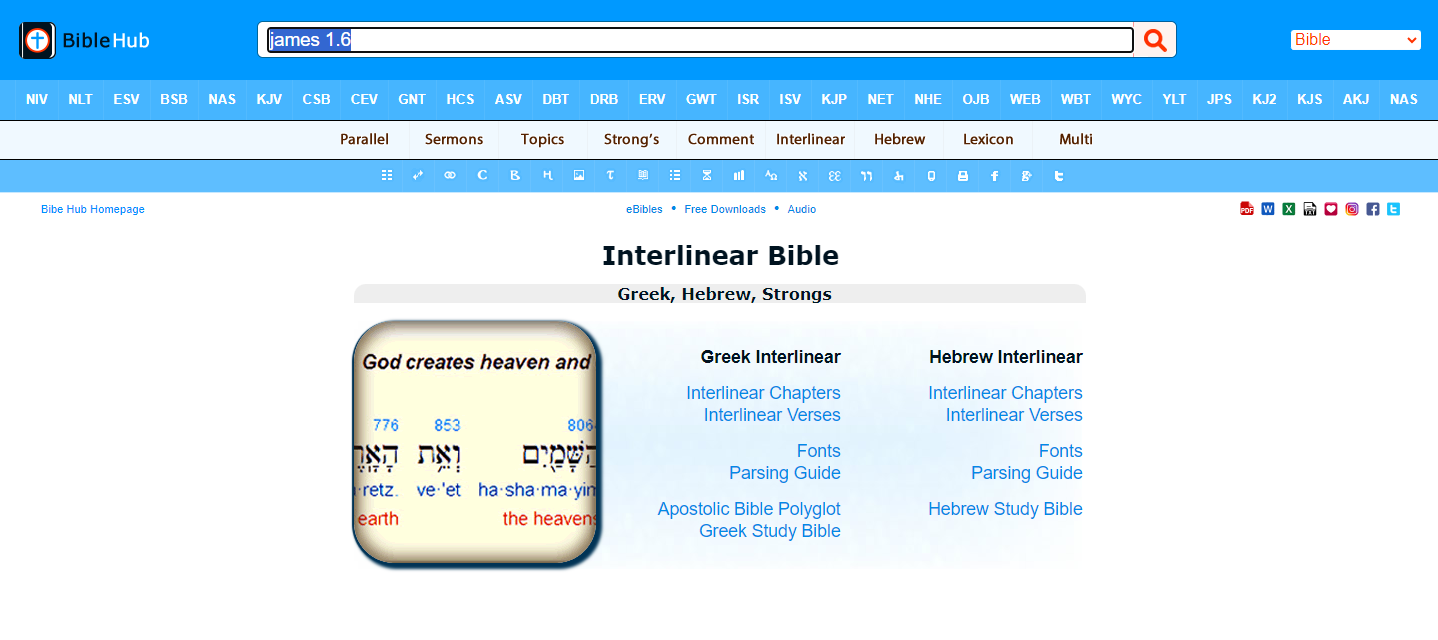The image size is (1438, 640).
Task: Click the bulleted list outline icon
Action: coord(675,175)
